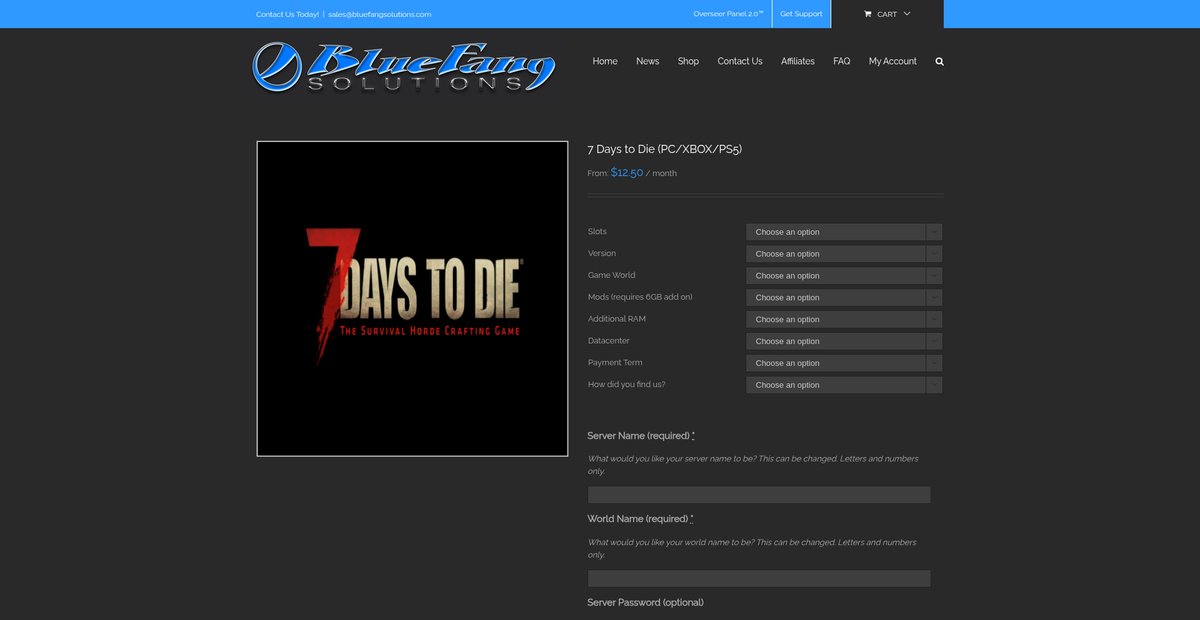Go to the Home menu item
This screenshot has height=620, width=1200.
pyautogui.click(x=605, y=61)
